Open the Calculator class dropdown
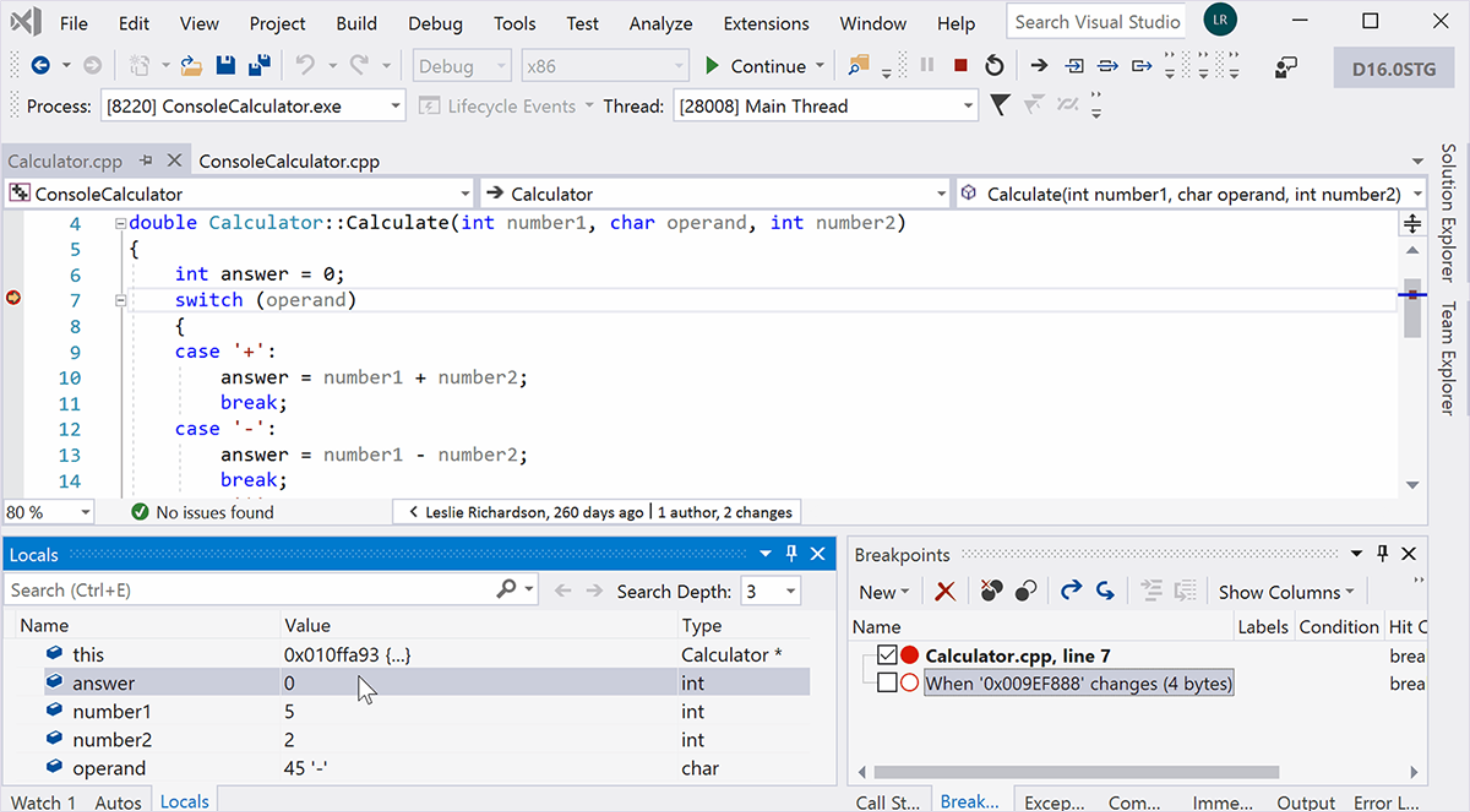The height and width of the screenshot is (812, 1470). coord(940,194)
